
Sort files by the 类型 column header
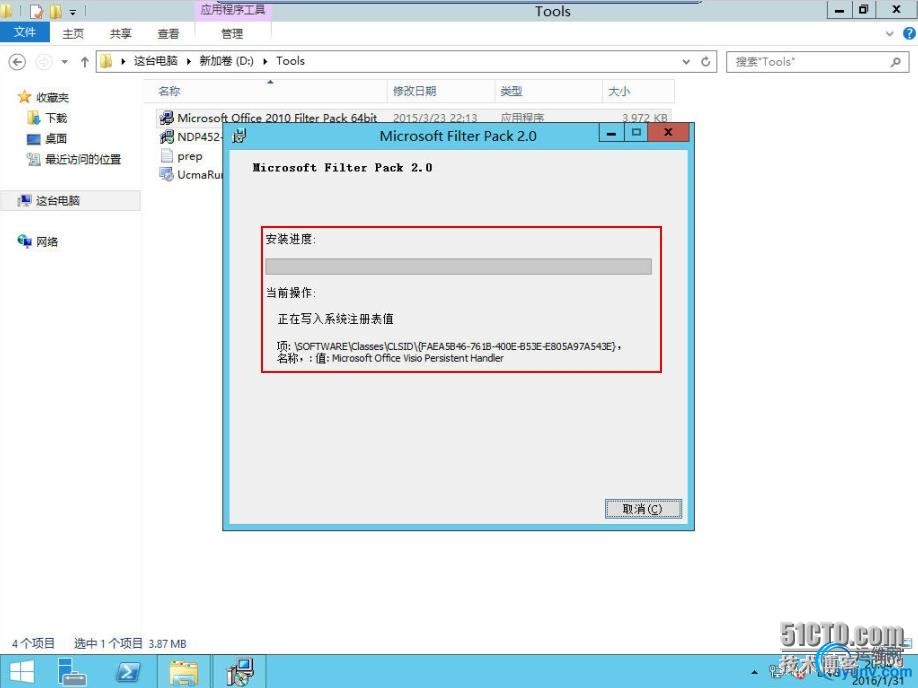click(549, 91)
